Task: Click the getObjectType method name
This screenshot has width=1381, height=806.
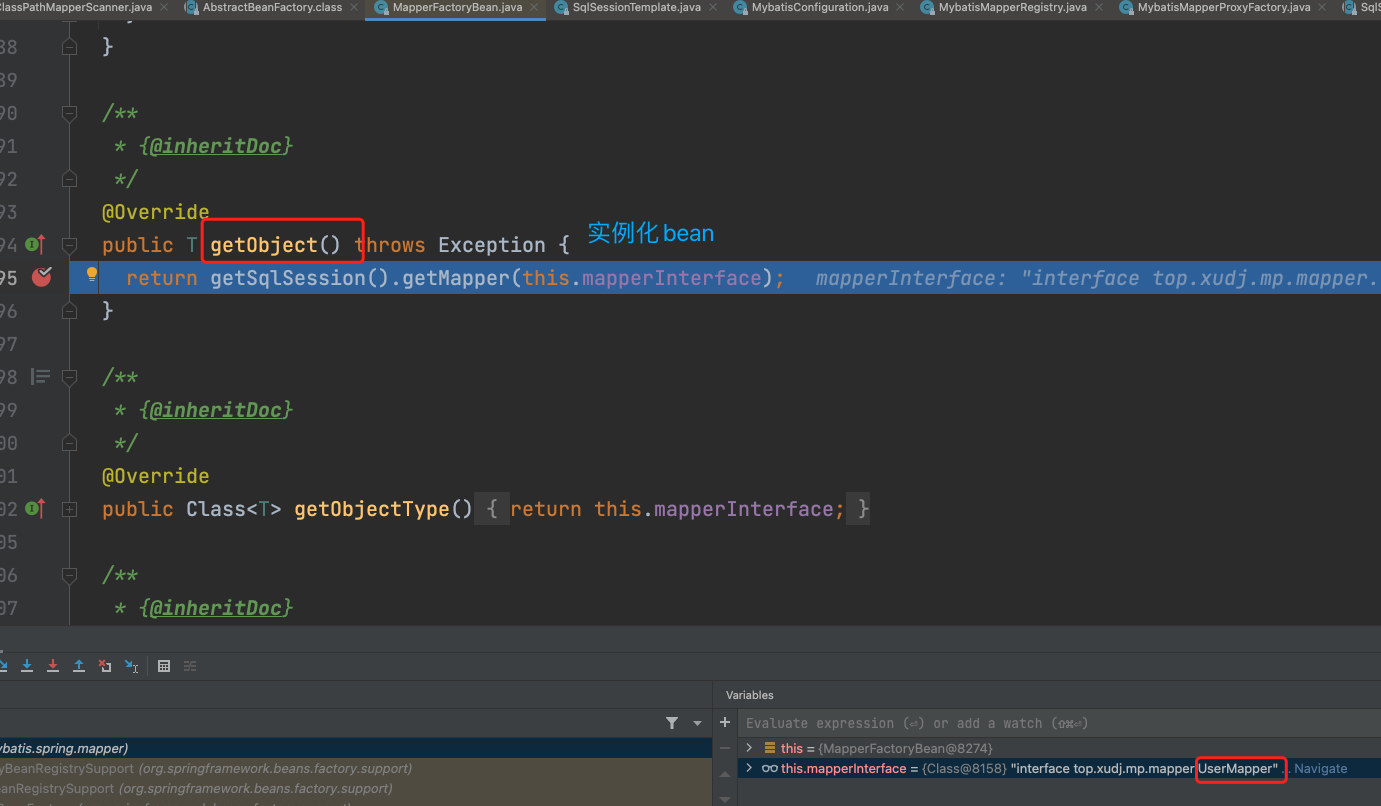Action: tap(371, 509)
